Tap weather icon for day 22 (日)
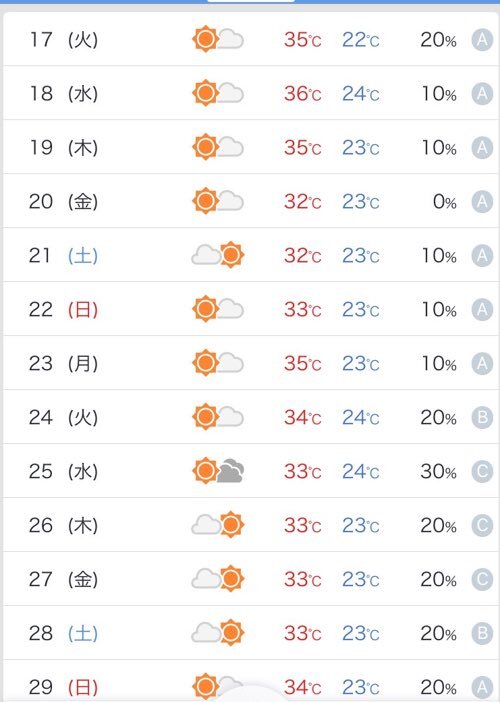The width and height of the screenshot is (500, 702). coord(218,309)
